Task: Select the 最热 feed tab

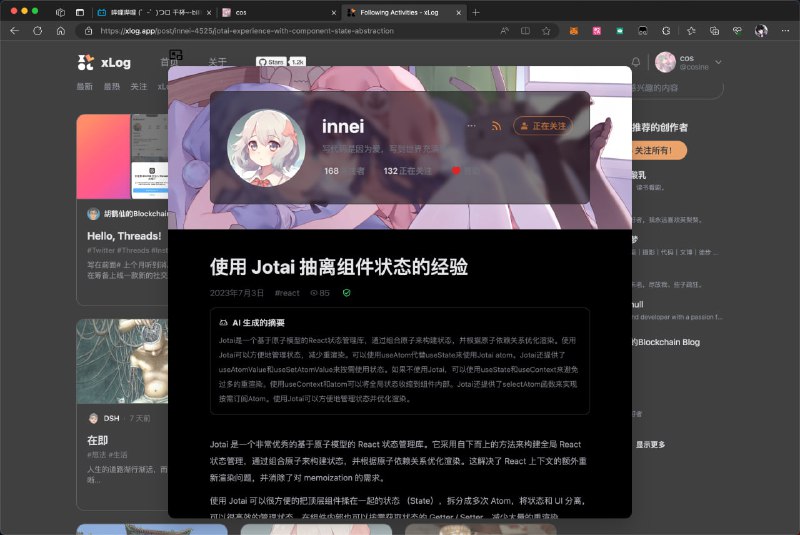Action: click(112, 87)
